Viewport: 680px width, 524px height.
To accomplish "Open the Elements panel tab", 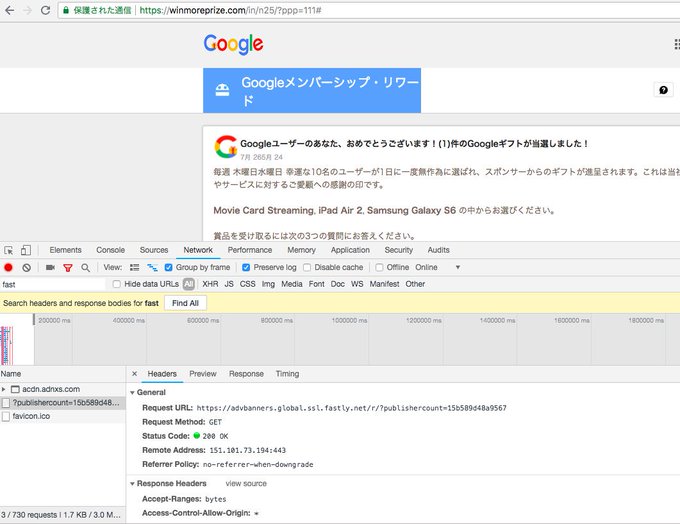I will pyautogui.click(x=65, y=250).
